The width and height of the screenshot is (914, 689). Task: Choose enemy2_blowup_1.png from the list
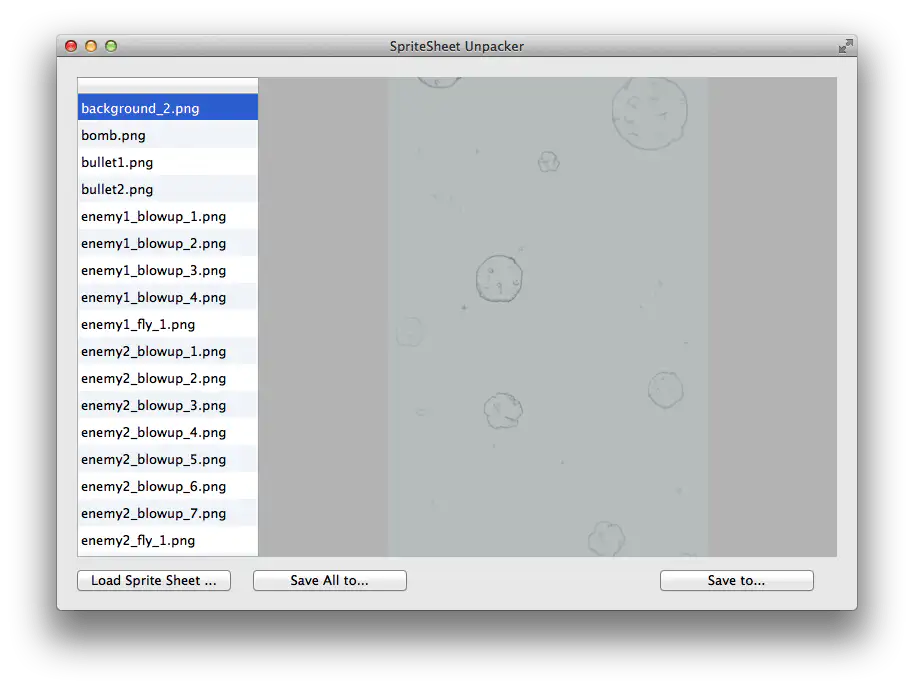167,351
